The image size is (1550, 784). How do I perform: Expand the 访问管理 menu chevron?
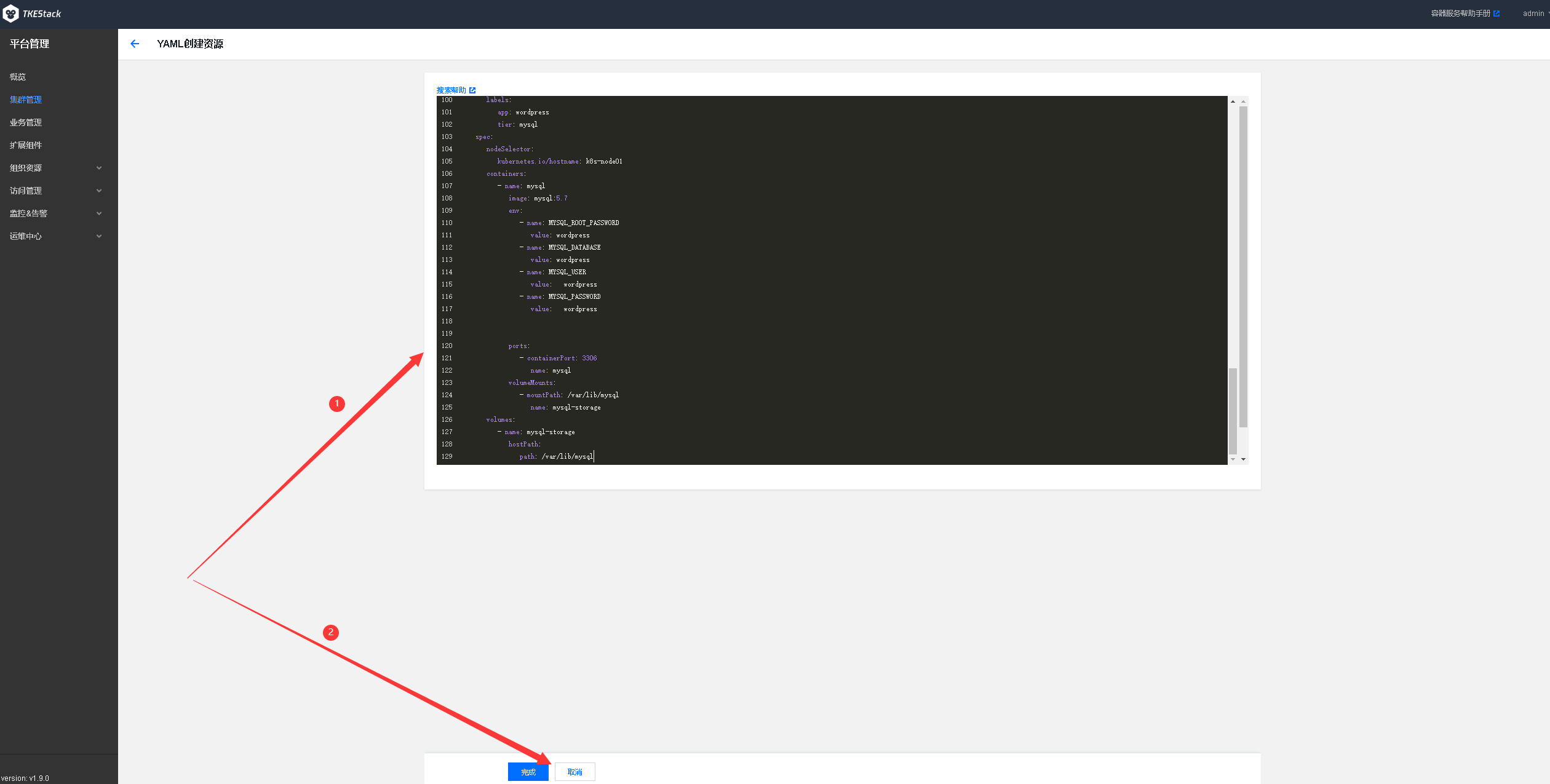pyautogui.click(x=99, y=191)
